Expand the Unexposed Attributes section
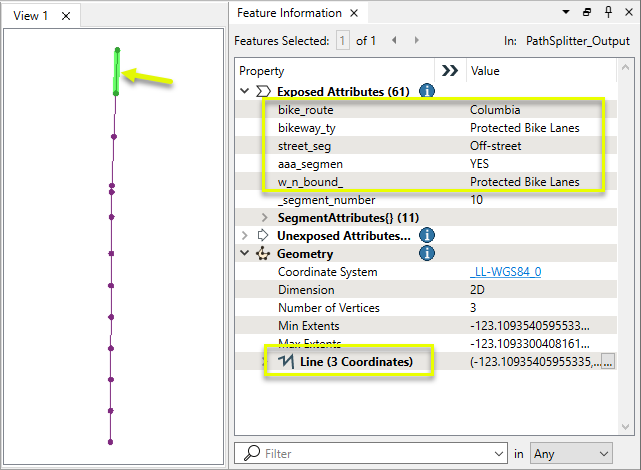 (246, 235)
